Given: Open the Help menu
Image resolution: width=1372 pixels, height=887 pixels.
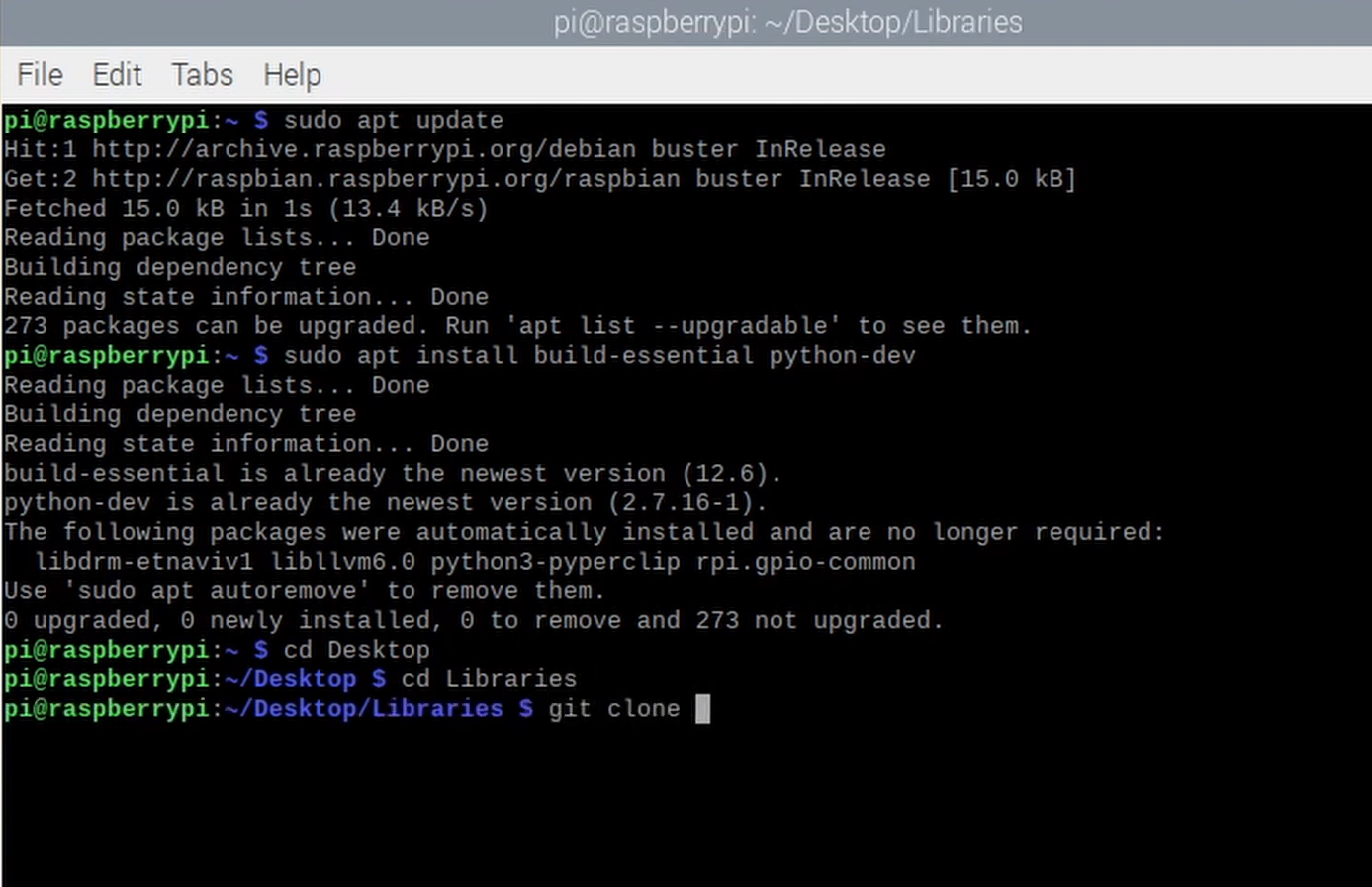Looking at the screenshot, I should click(x=291, y=74).
